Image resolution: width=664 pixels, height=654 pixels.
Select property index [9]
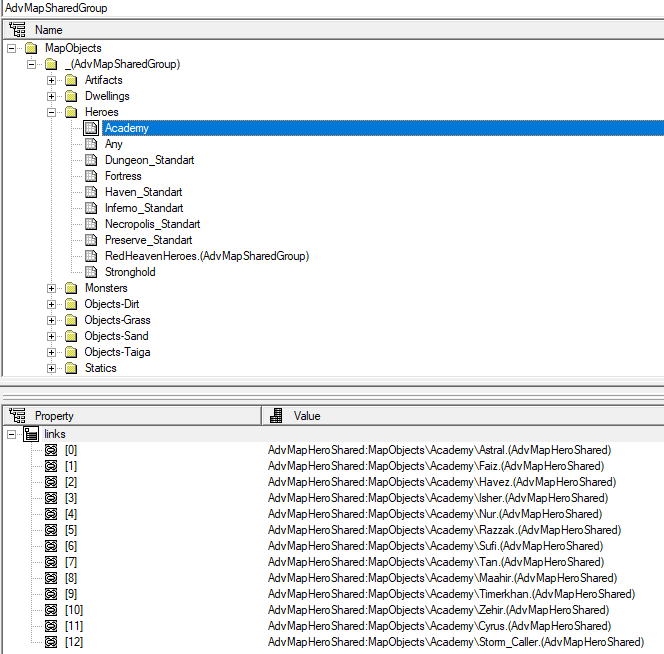pos(71,594)
